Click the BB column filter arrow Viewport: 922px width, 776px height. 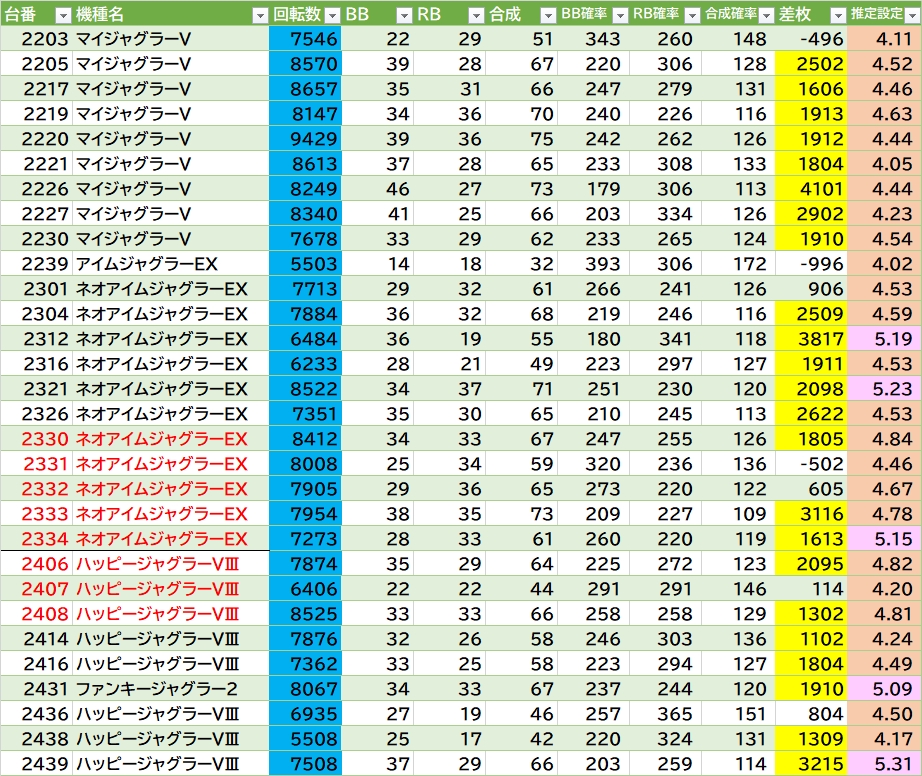click(404, 15)
